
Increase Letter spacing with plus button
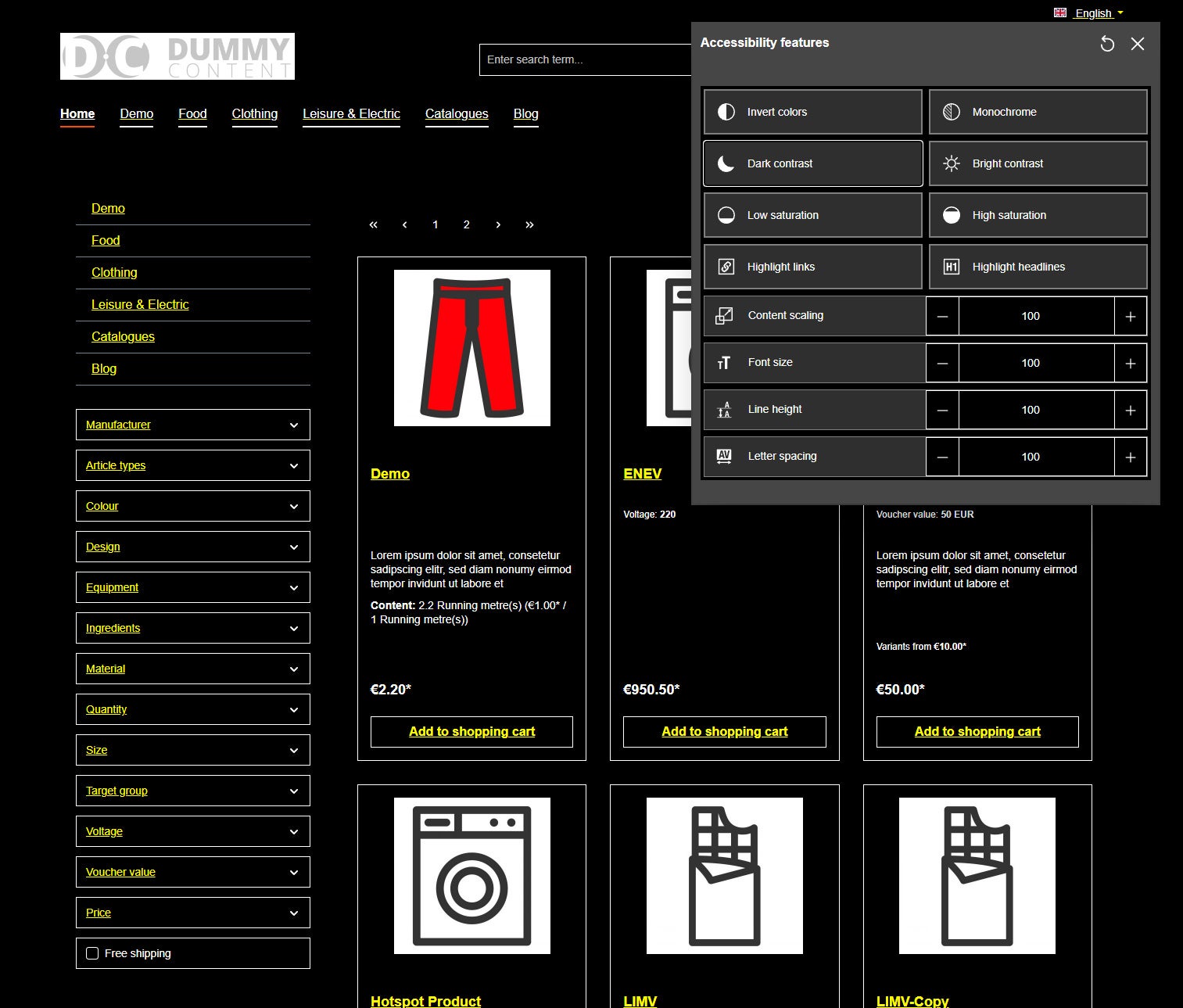tap(1131, 457)
